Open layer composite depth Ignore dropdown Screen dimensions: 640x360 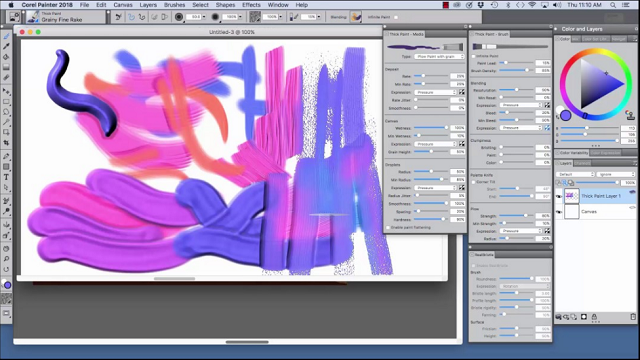click(616, 174)
